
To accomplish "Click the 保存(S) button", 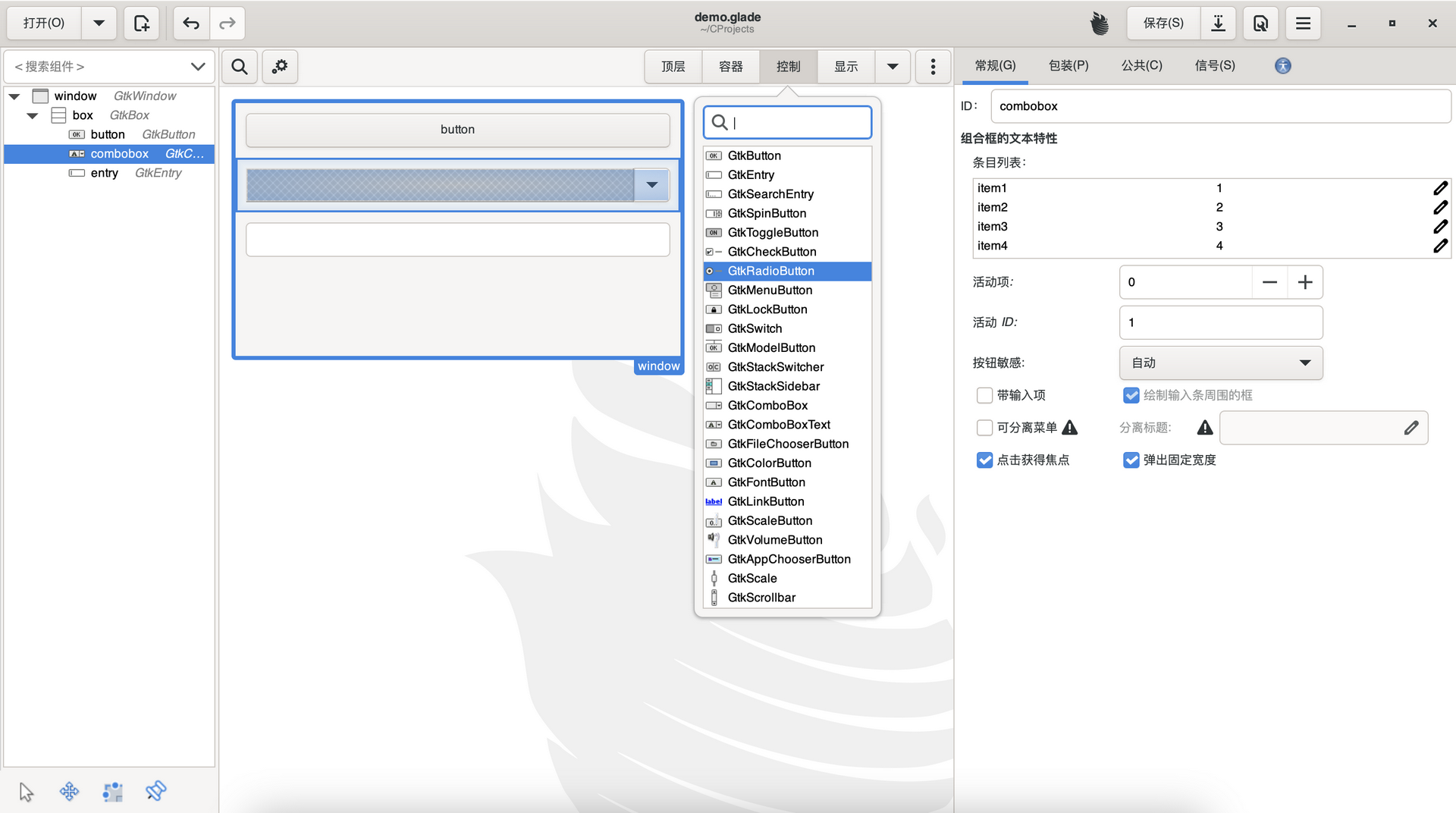I will [1163, 24].
